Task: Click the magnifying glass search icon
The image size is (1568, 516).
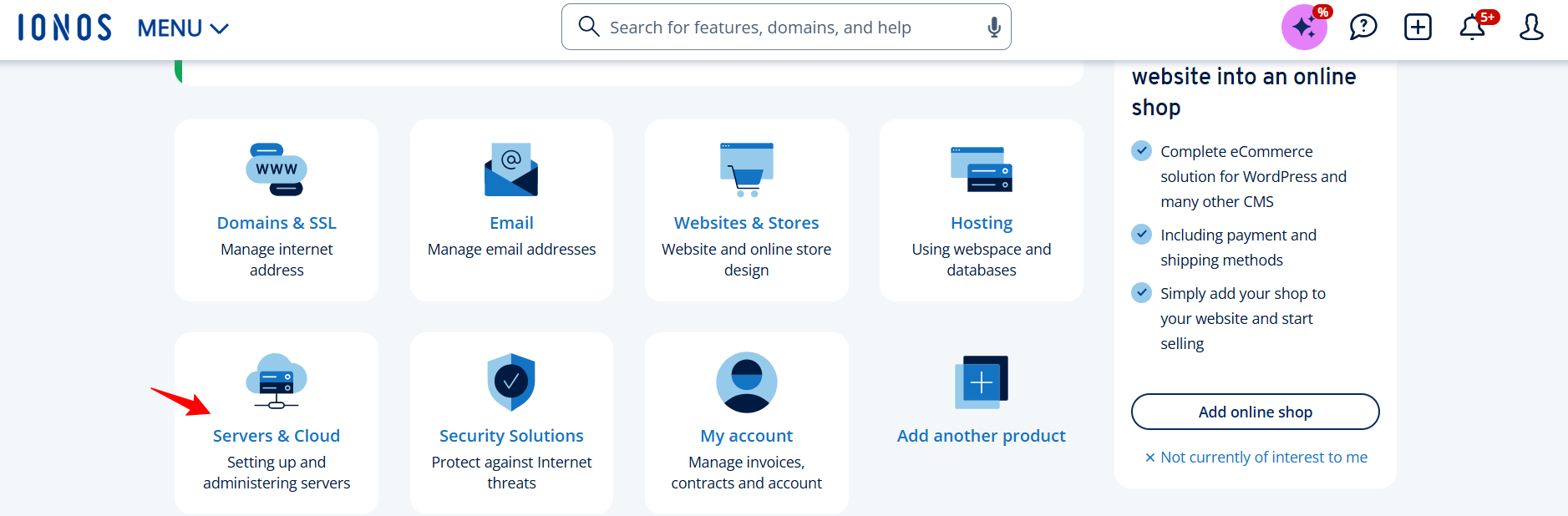Action: pyautogui.click(x=589, y=27)
